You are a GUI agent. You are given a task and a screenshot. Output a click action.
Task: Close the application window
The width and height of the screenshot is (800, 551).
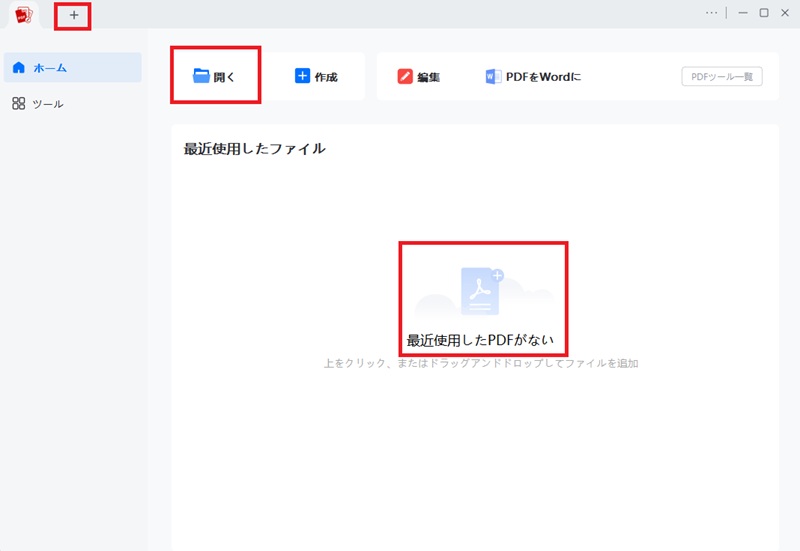[x=785, y=13]
